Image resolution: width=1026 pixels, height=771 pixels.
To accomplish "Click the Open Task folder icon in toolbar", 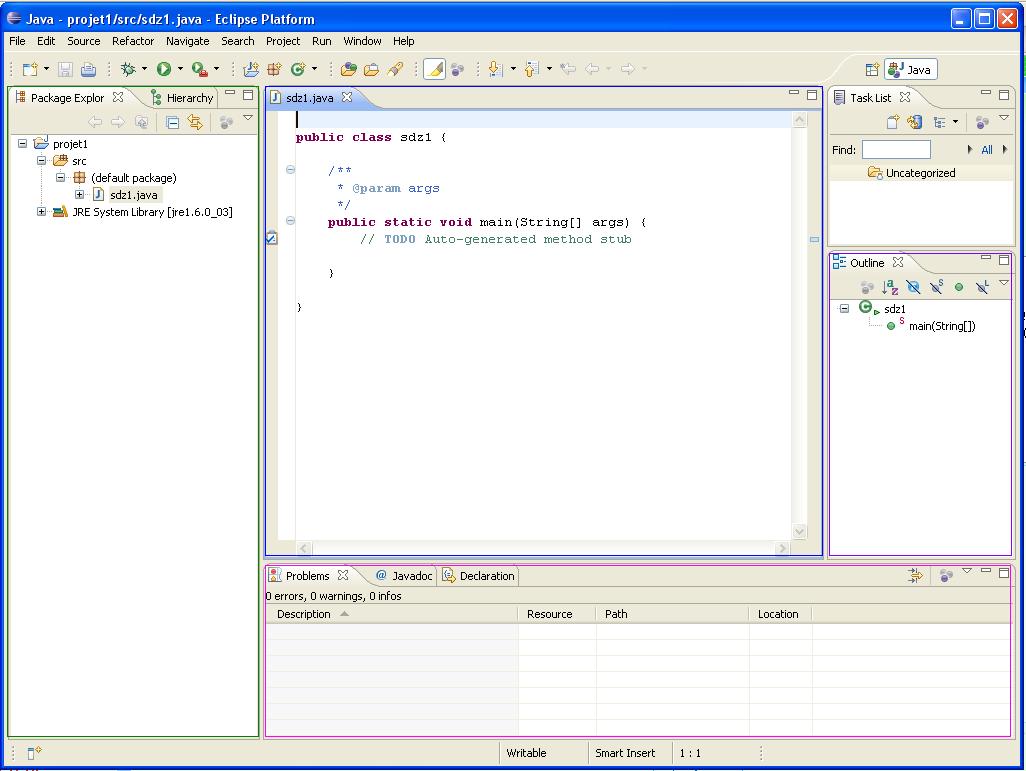I will [371, 69].
